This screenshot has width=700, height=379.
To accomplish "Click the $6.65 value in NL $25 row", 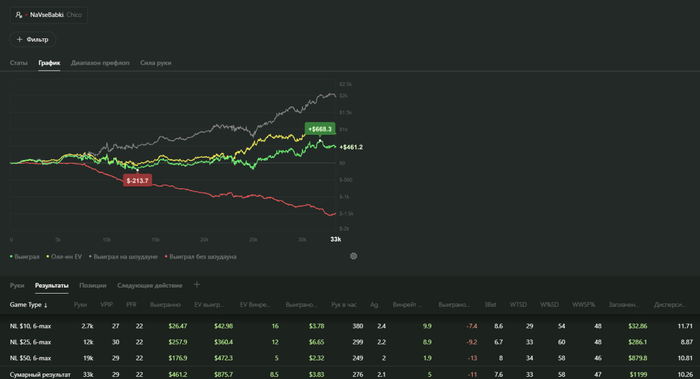I will coord(317,342).
